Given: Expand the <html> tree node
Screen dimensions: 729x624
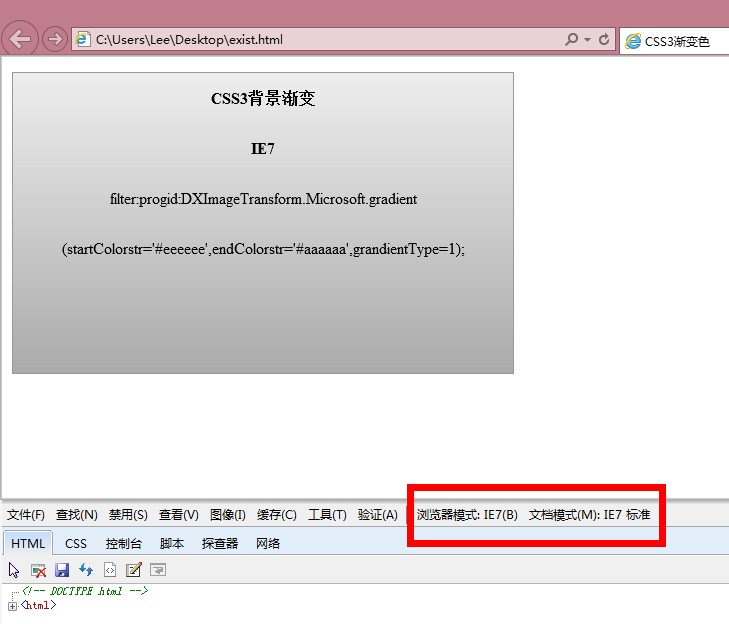Looking at the screenshot, I should (13, 606).
